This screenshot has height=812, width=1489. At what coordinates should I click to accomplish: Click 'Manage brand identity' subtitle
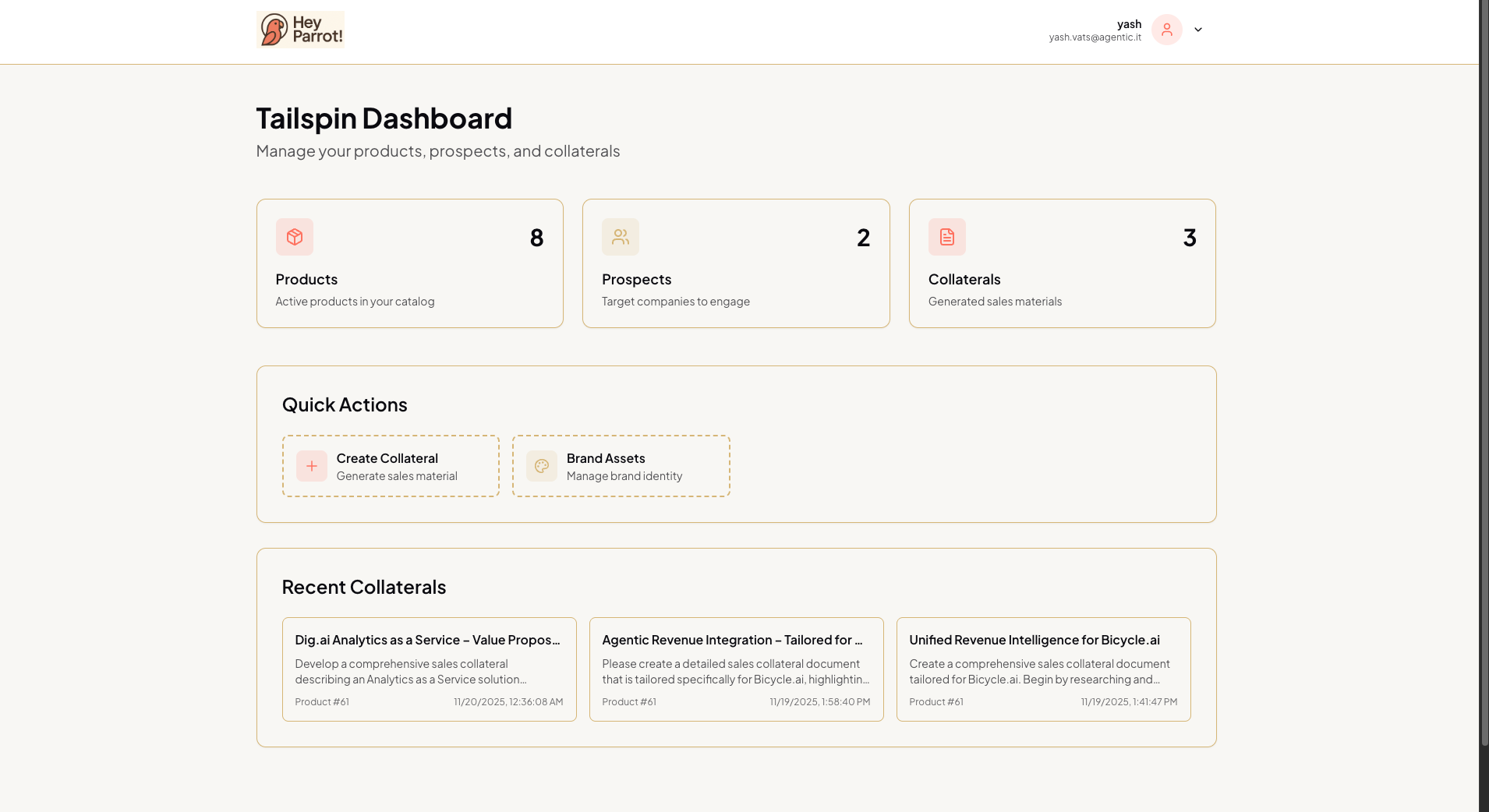[624, 476]
